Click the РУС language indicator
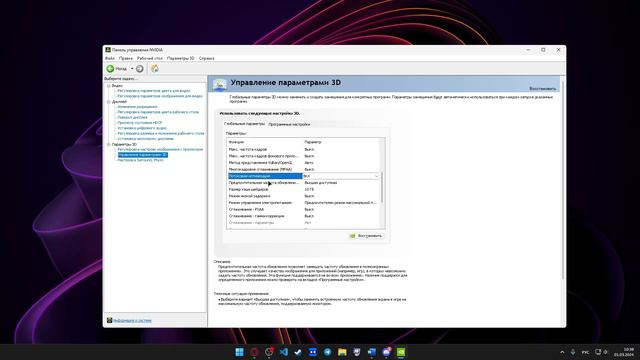640x360 pixels. click(x=585, y=352)
